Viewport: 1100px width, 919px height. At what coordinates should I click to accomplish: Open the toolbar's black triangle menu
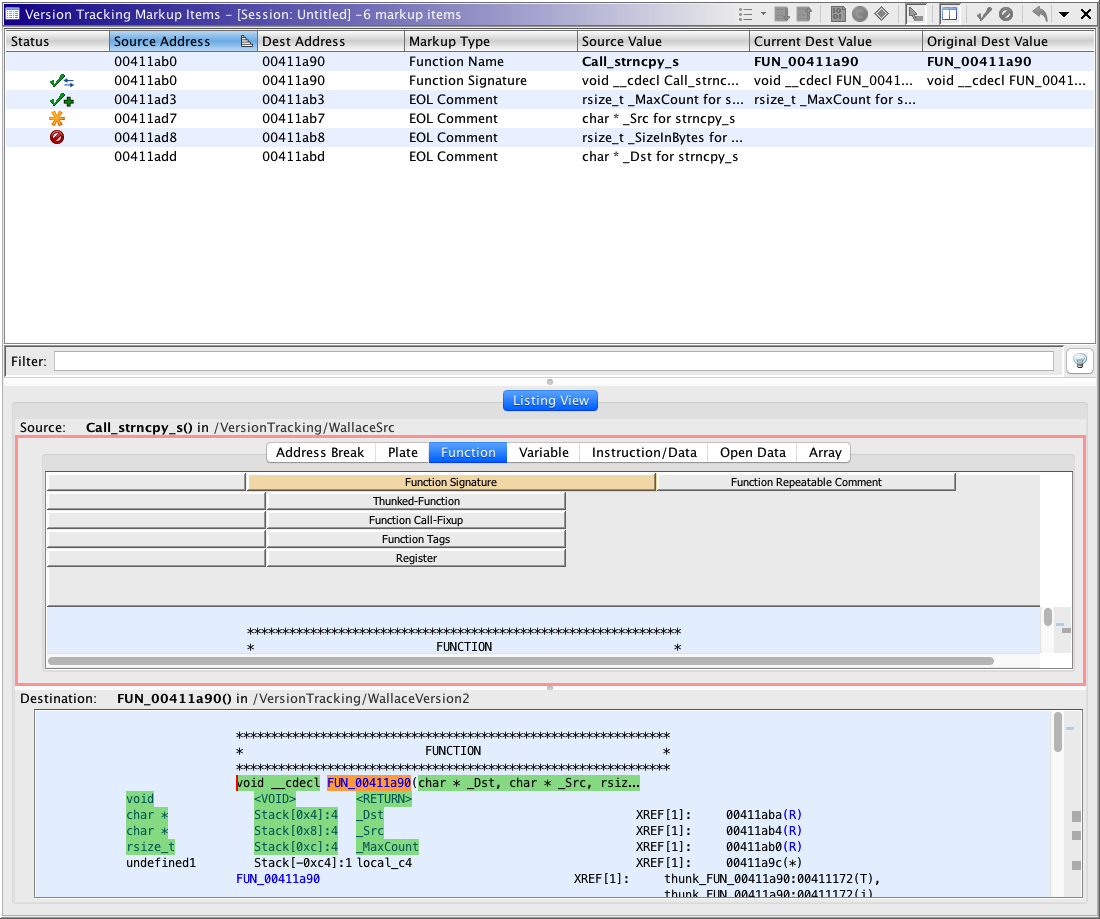(x=1064, y=14)
